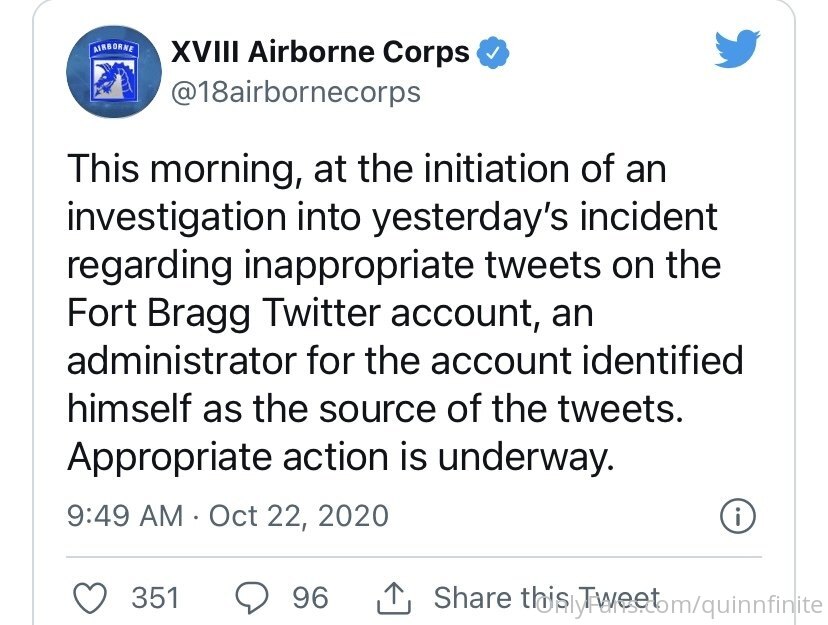Open the 9:49 AM timestamp
This screenshot has width=828, height=625.
[x=124, y=516]
